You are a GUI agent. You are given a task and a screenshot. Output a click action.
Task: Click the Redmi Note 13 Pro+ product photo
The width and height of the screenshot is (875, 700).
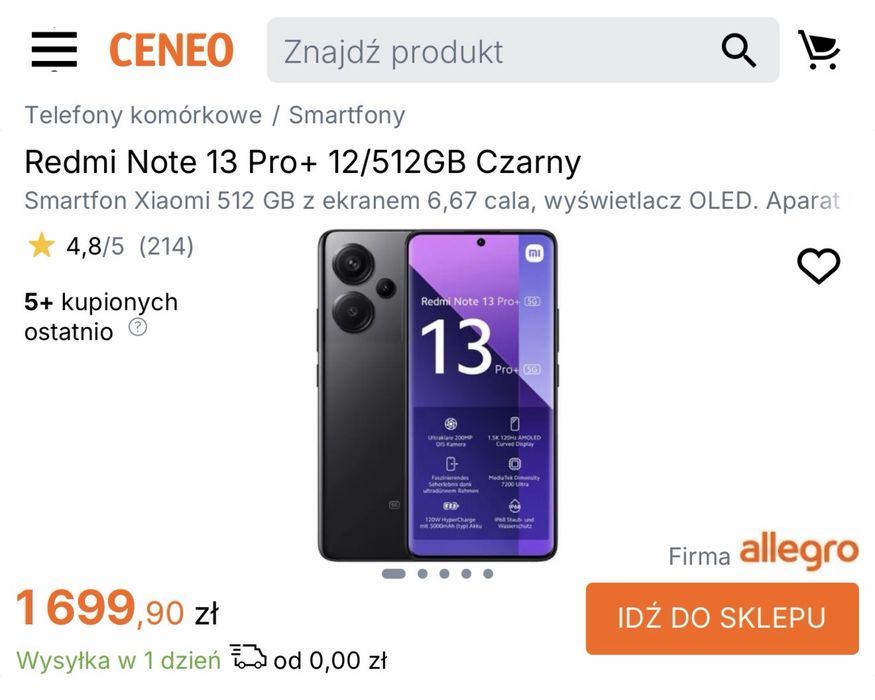437,395
